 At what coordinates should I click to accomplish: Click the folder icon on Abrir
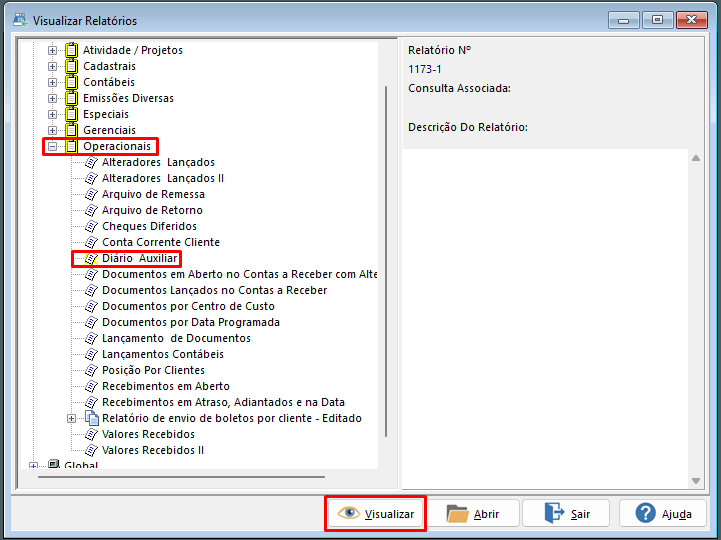457,513
